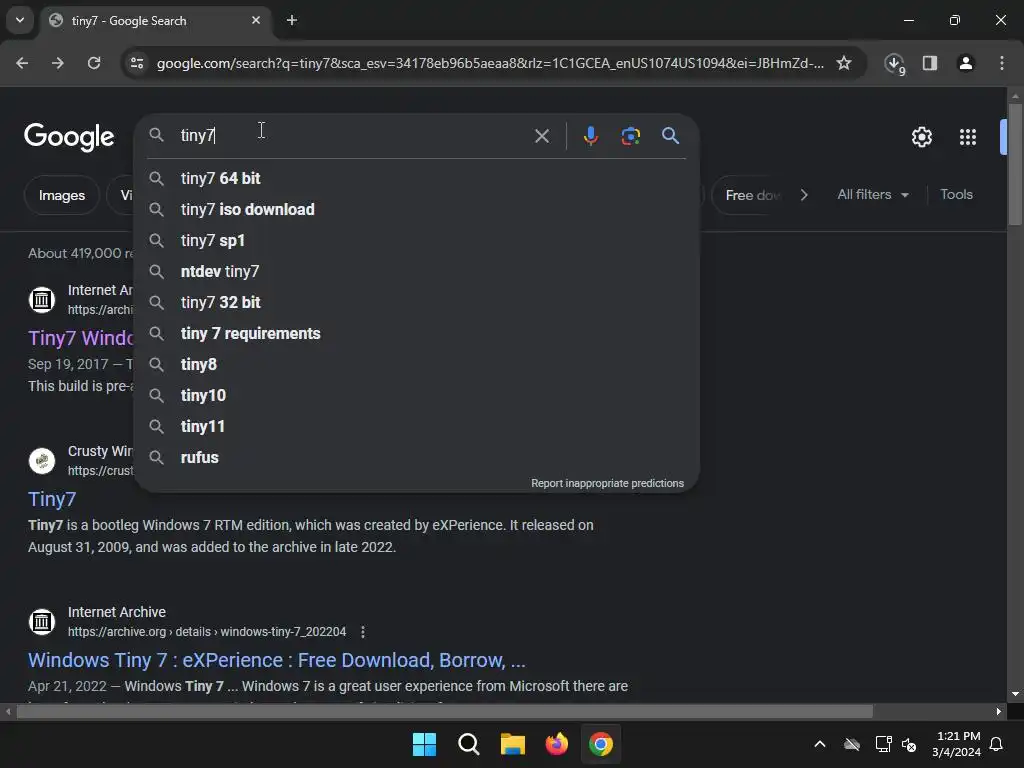Go forward to next page
Screen dimensions: 1024x768
[x=58, y=63]
